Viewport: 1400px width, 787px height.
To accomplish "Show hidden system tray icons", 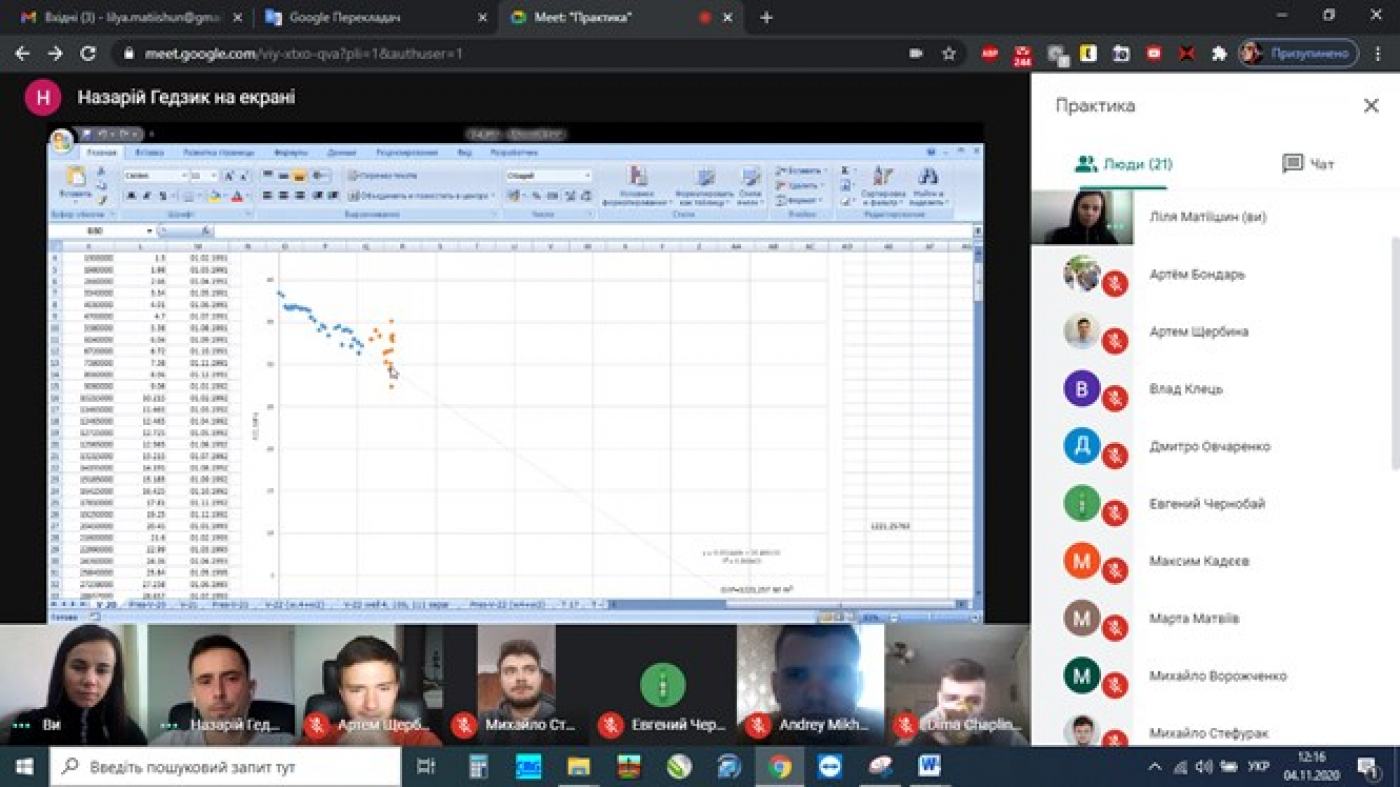I will tap(1154, 767).
